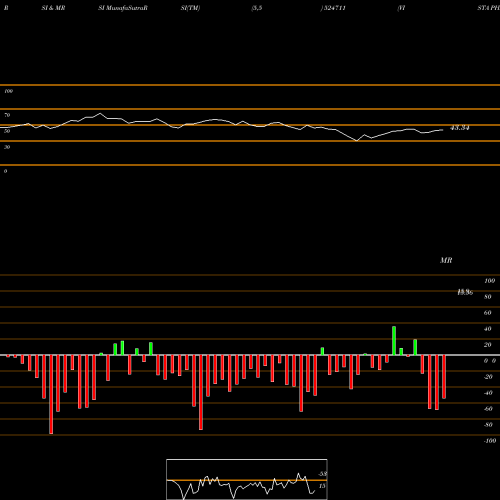Click the lowest dip of the RSI line
This screenshot has width=500, height=500.
click(357, 141)
